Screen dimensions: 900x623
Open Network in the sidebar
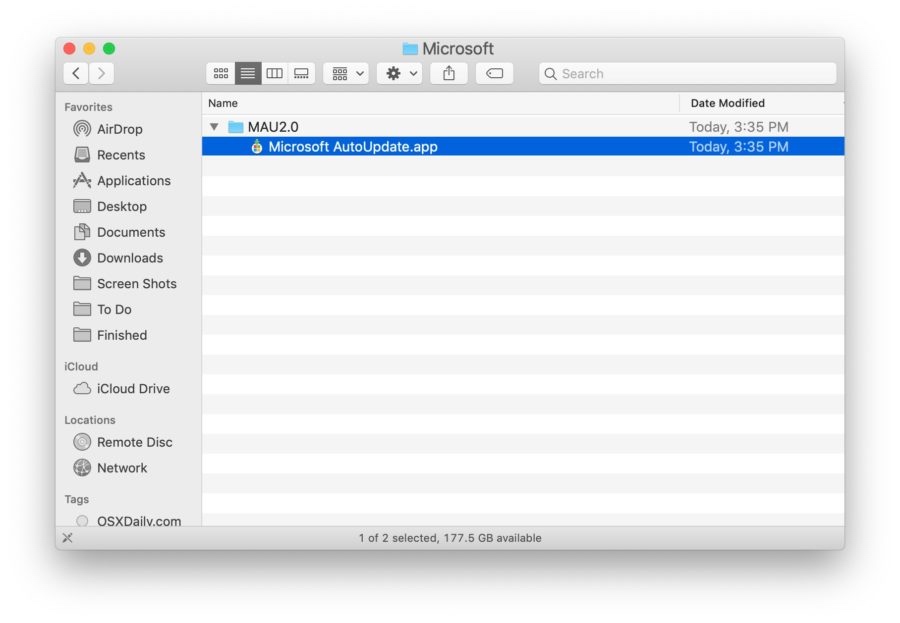point(110,468)
